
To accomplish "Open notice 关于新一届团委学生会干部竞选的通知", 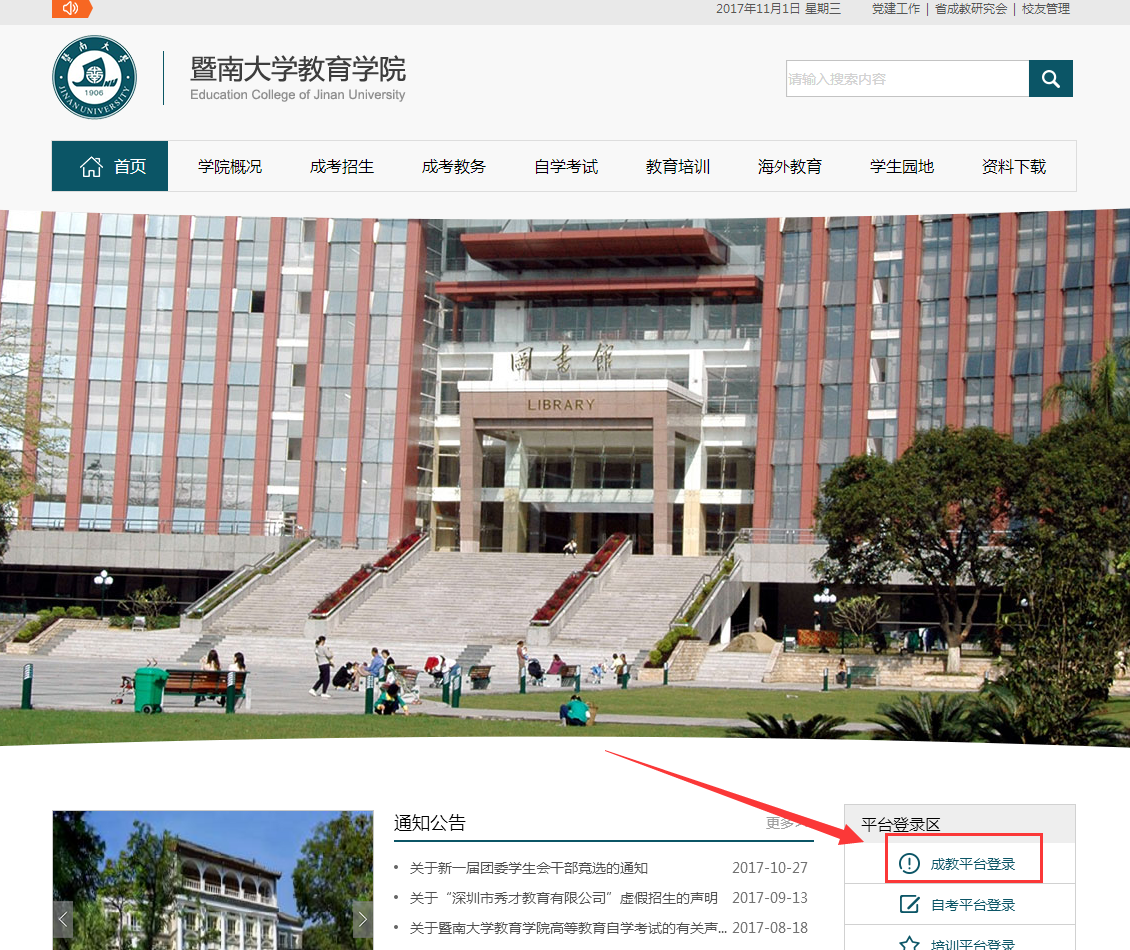I will [x=528, y=868].
